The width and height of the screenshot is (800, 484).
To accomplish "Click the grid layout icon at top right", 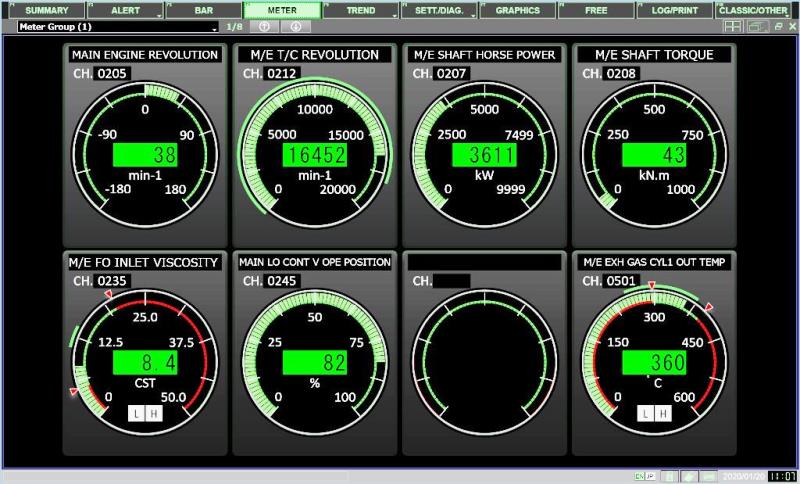I will coord(733,26).
